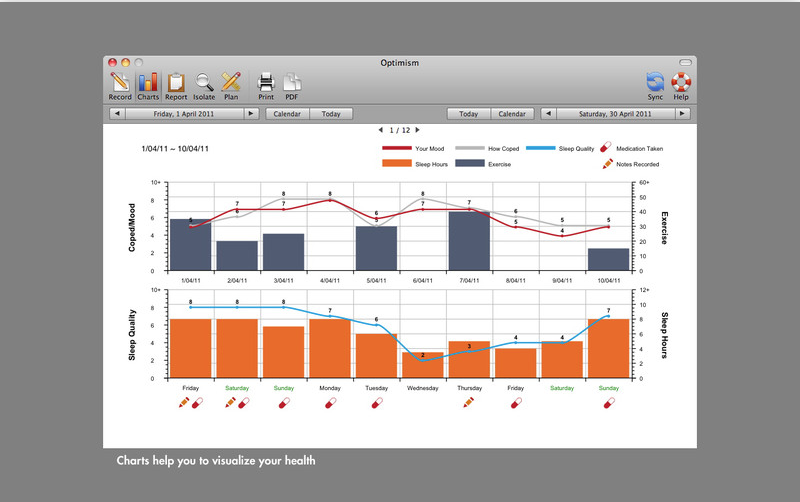Click the date range 1/04/11 ~ 10/04/11
Image resolution: width=800 pixels, height=502 pixels.
(175, 148)
